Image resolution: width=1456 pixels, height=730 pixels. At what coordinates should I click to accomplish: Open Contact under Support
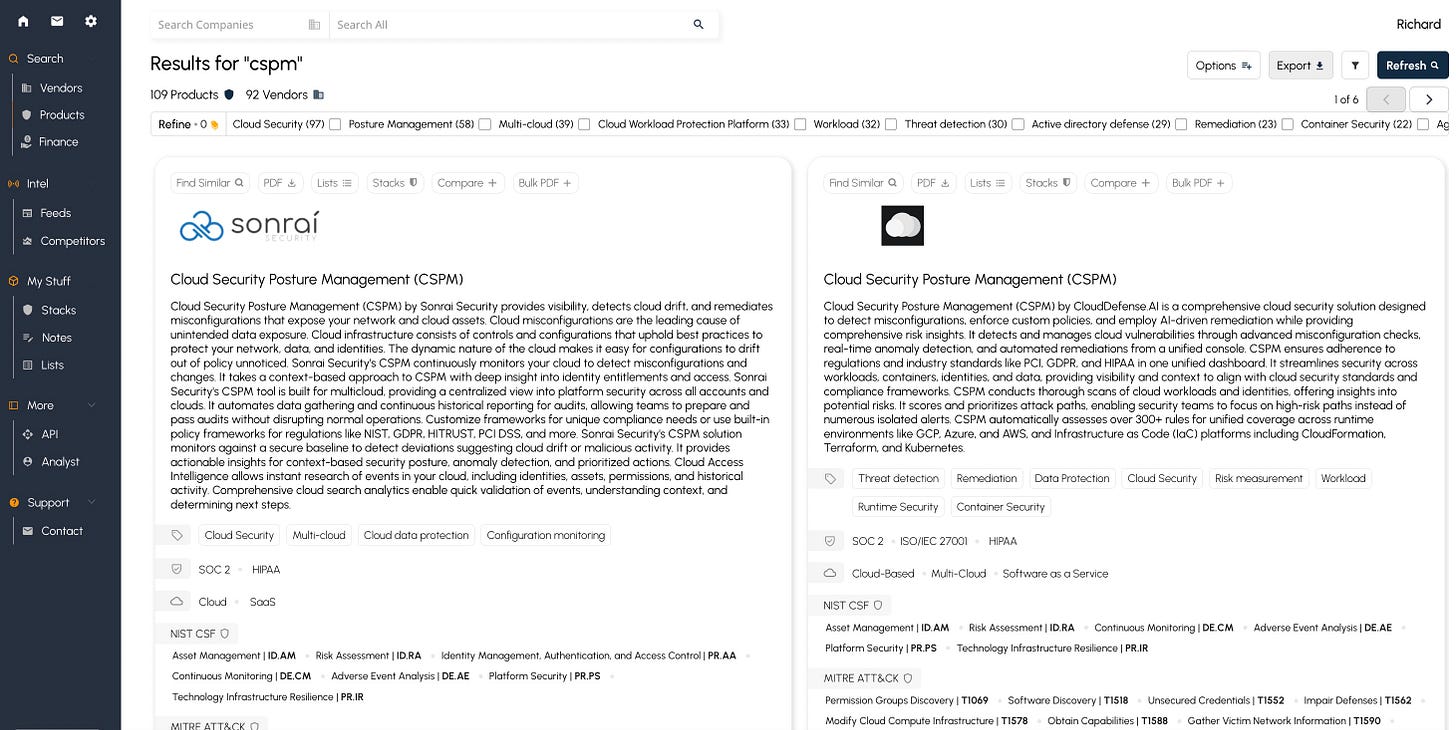[61, 531]
